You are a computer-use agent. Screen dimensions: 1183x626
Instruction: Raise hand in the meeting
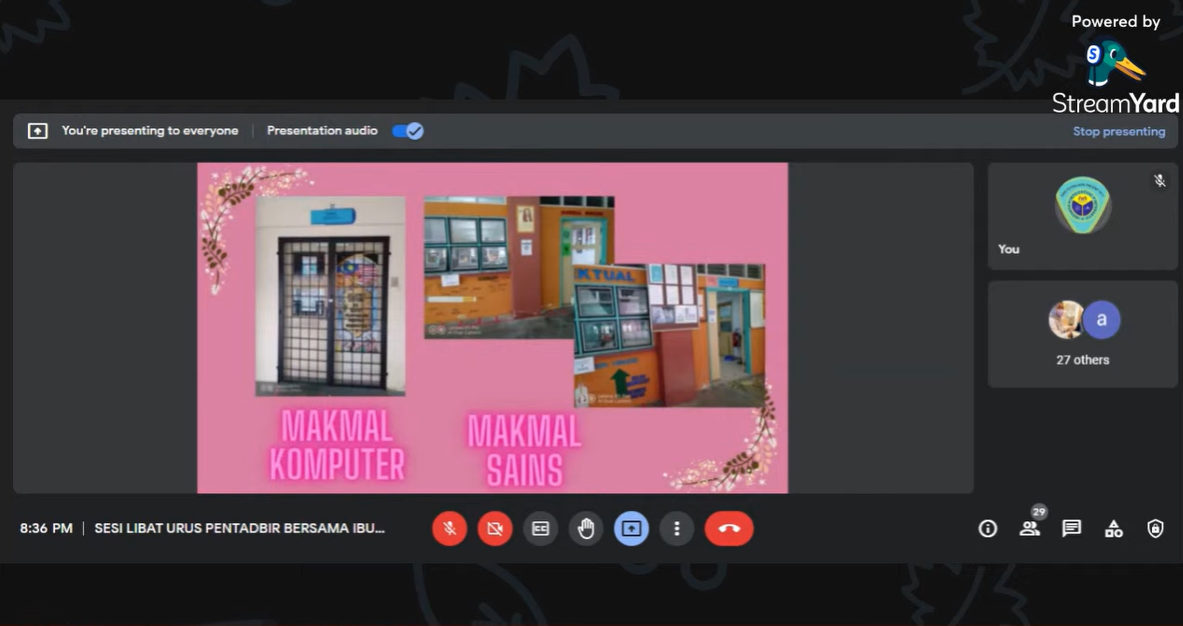pyautogui.click(x=586, y=528)
